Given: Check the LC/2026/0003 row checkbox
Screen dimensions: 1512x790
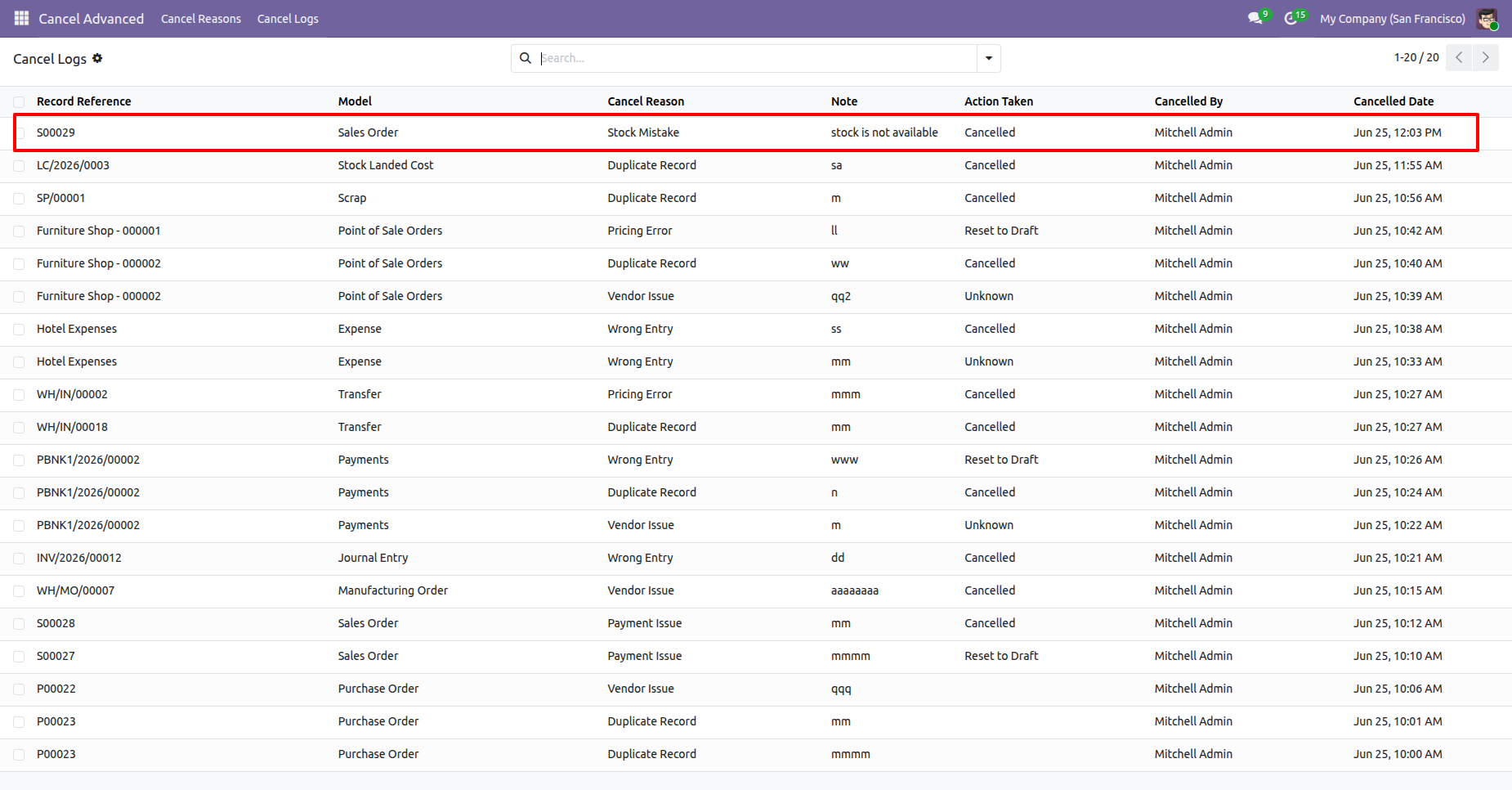Looking at the screenshot, I should pos(19,165).
